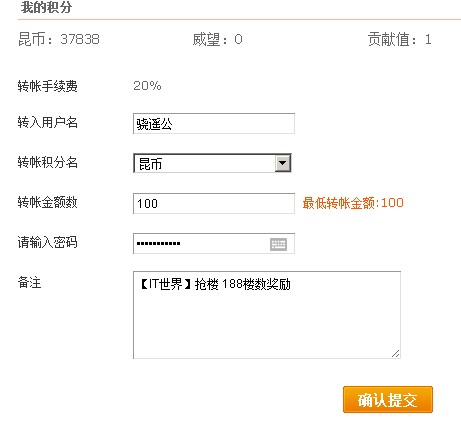Grab the textarea resize handle corner

395,354
